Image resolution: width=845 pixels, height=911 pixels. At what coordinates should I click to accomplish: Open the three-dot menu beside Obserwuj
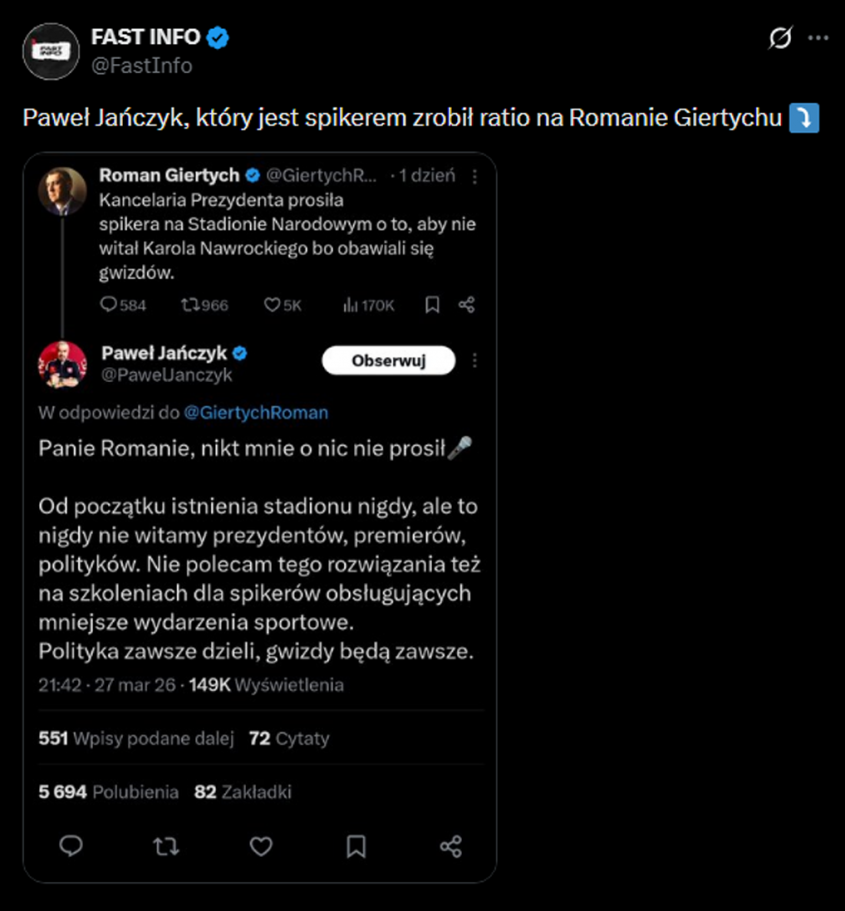pos(474,361)
